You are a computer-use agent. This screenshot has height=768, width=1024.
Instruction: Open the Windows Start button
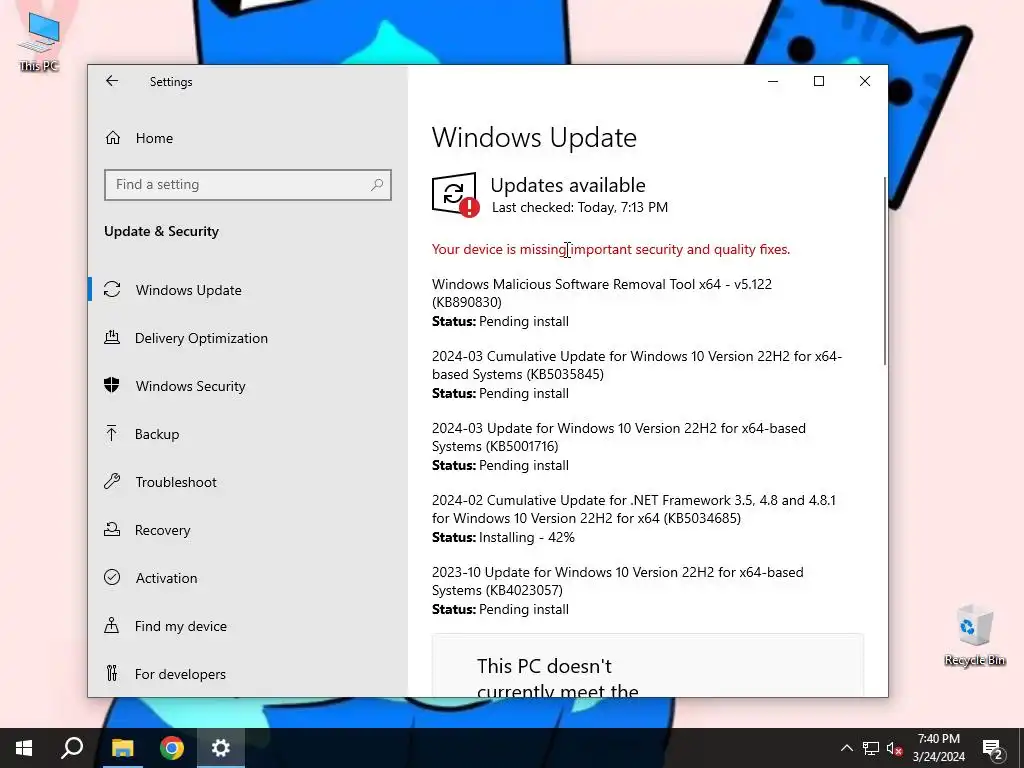tap(24, 748)
